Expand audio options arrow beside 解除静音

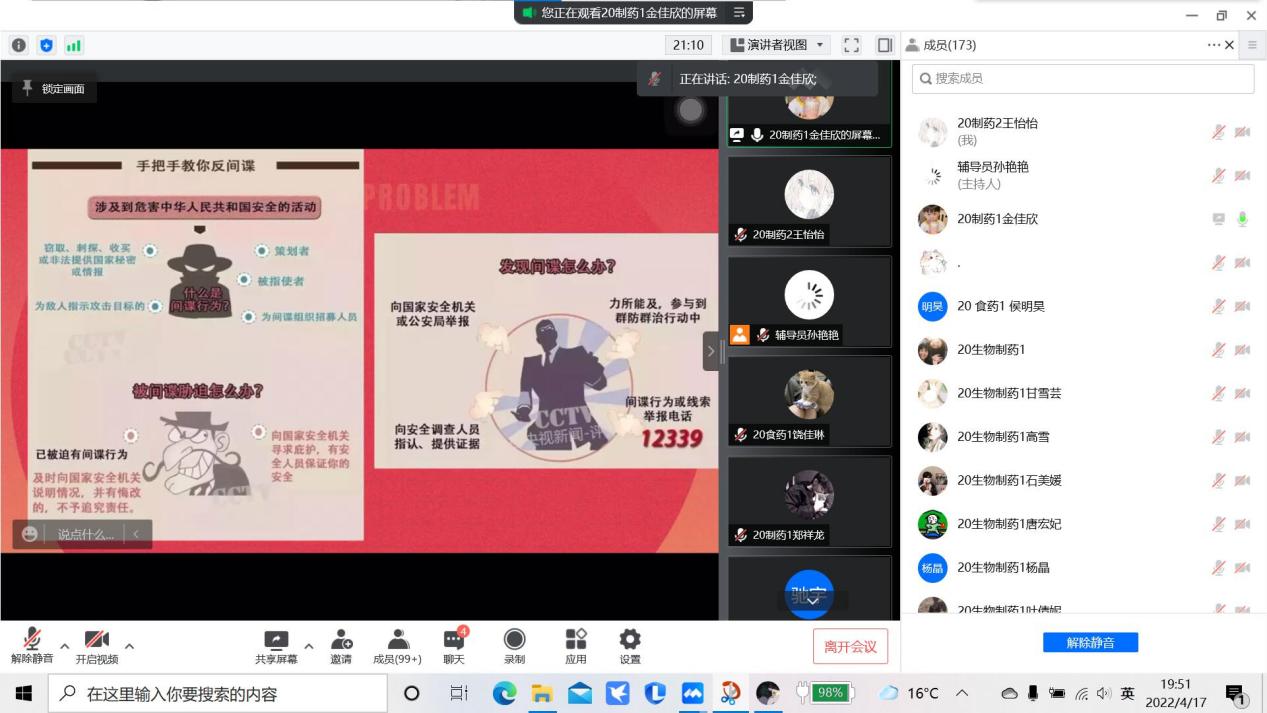65,646
